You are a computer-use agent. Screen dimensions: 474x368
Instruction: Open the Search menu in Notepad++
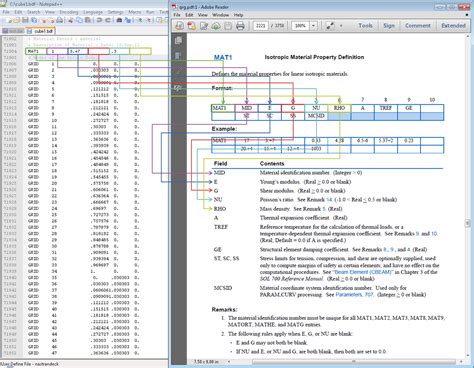[34, 12]
